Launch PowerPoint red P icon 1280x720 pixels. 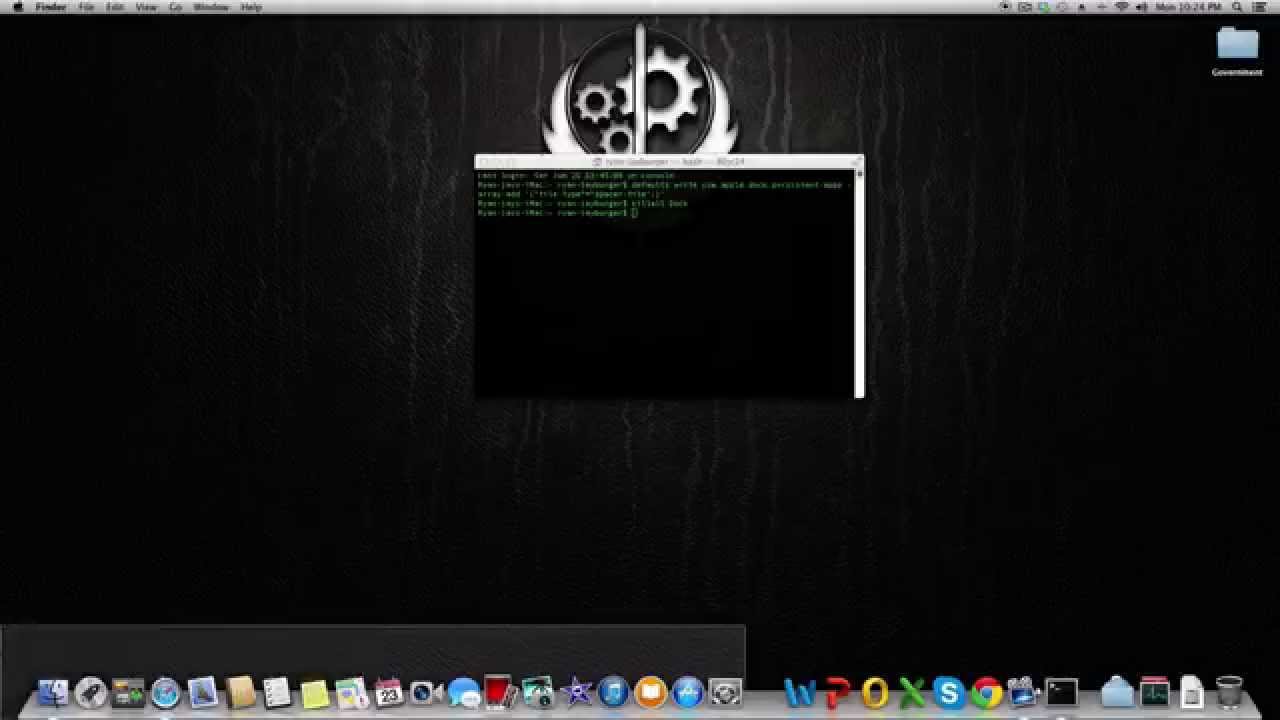837,692
